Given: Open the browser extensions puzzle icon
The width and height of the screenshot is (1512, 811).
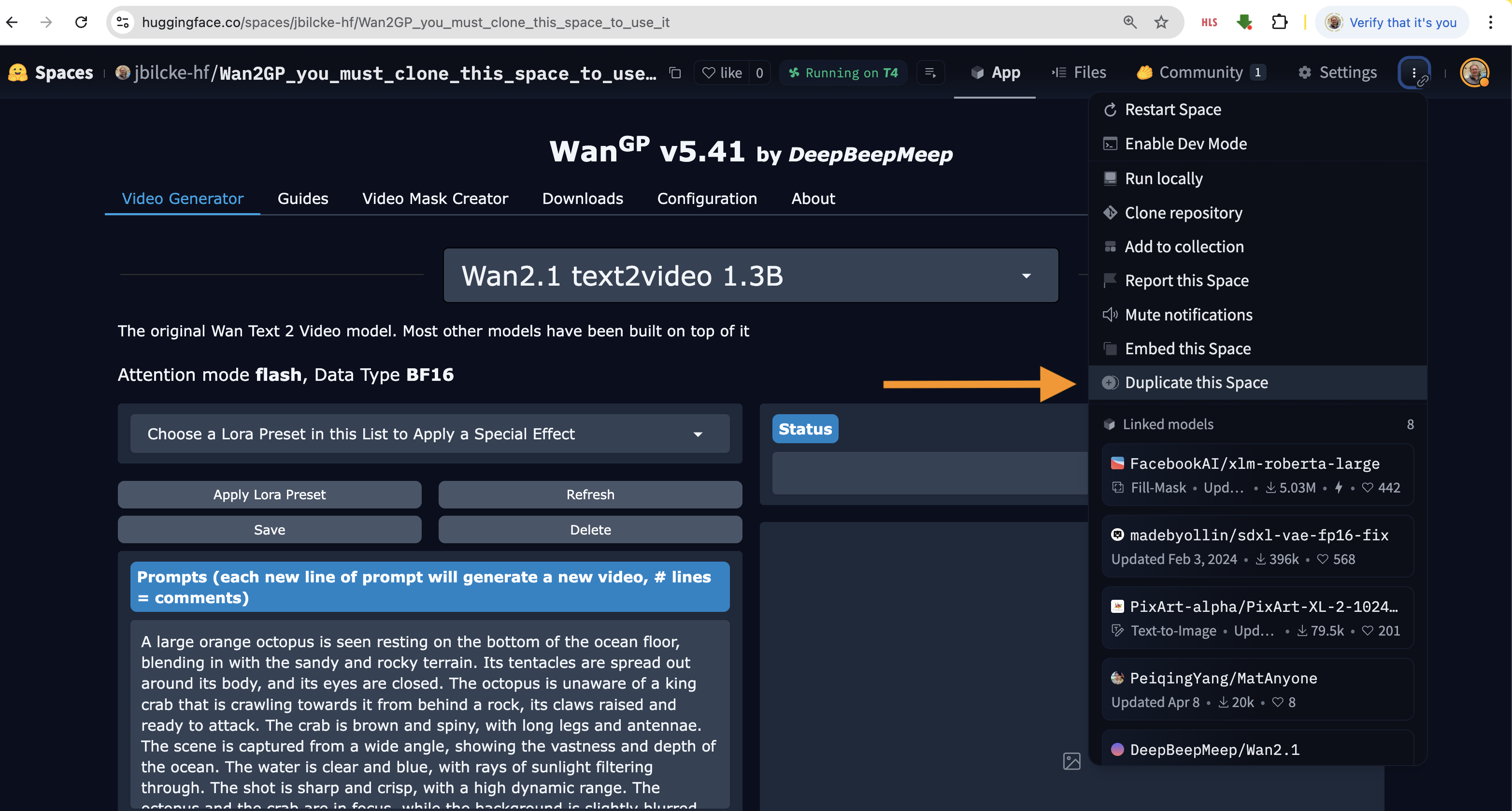Looking at the screenshot, I should click(1279, 22).
